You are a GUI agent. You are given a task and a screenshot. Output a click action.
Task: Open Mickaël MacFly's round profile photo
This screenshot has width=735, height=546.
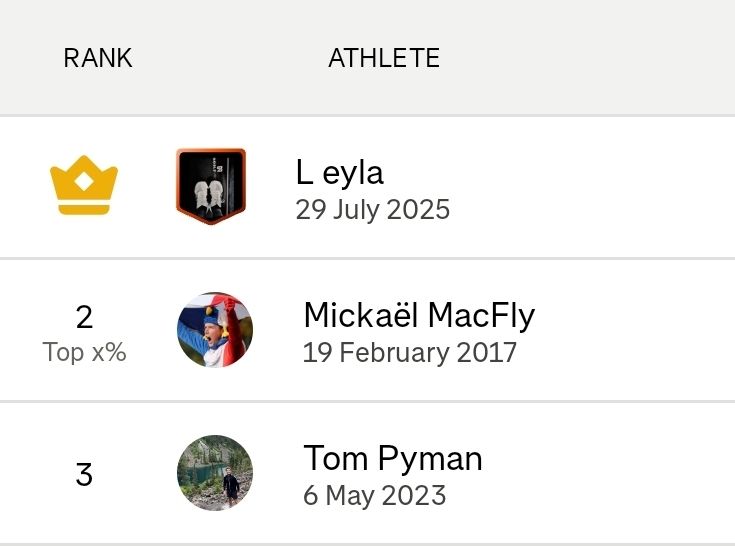[215, 329]
